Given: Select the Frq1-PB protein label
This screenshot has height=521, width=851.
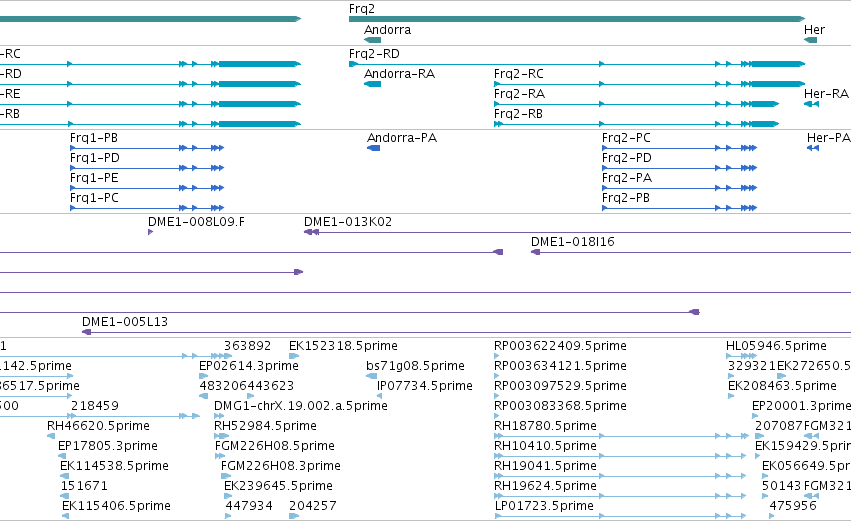Looking at the screenshot, I should pyautogui.click(x=94, y=138).
